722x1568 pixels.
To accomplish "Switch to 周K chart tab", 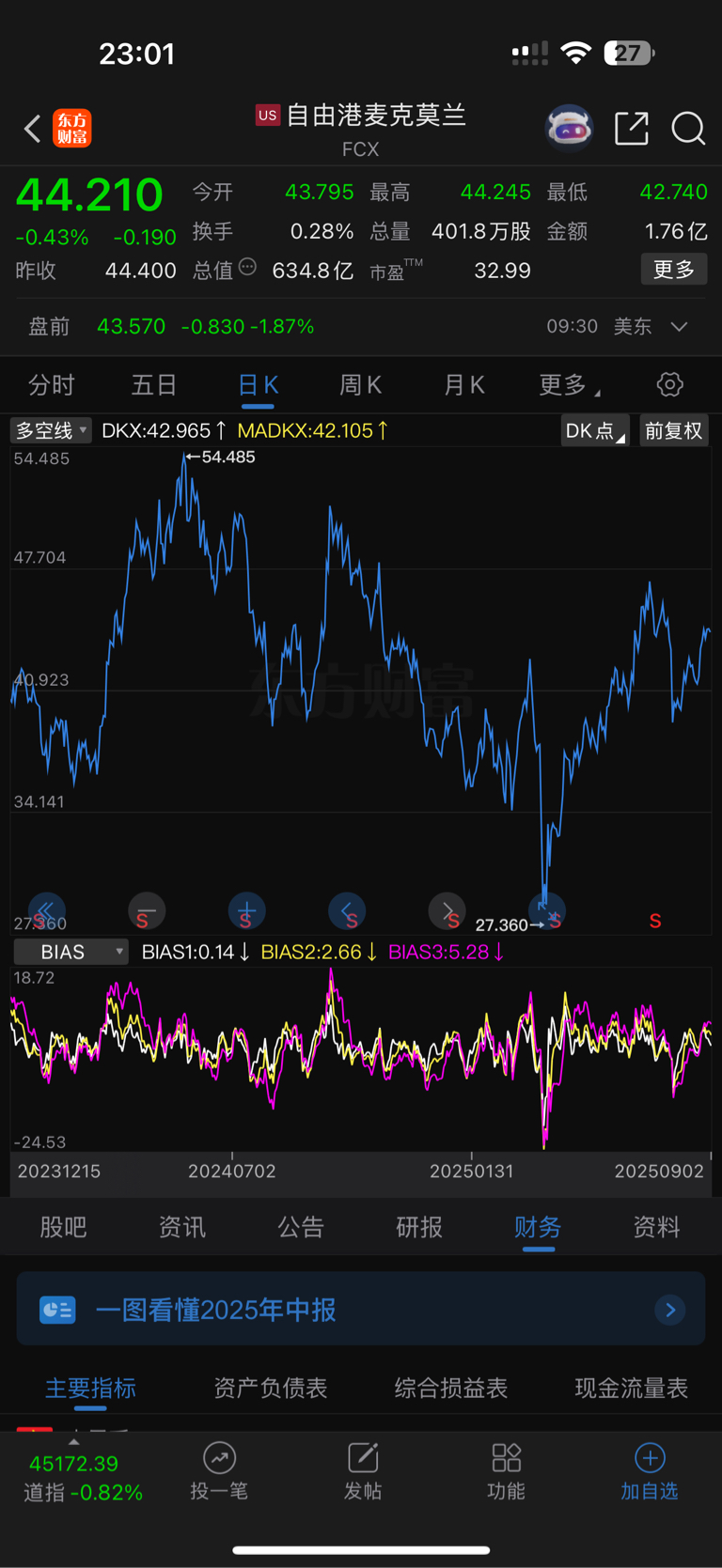I will click(x=360, y=384).
